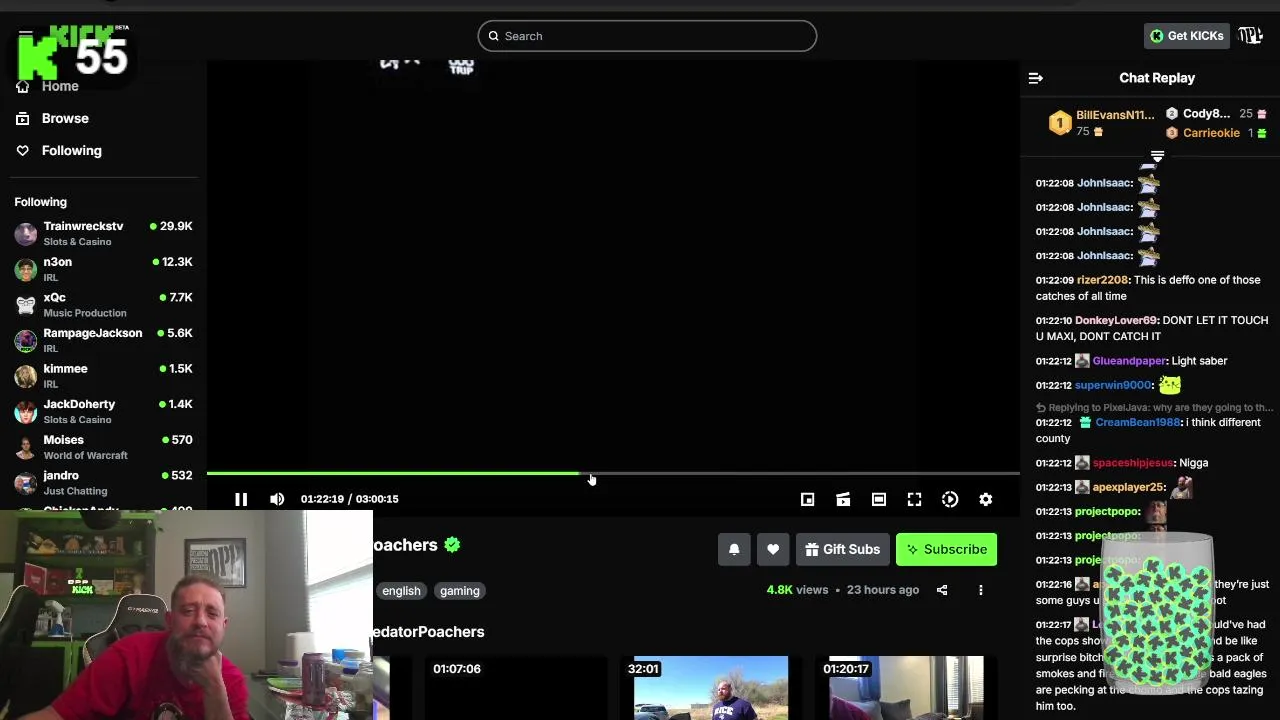Open Moises channel in sidebar

[103, 447]
